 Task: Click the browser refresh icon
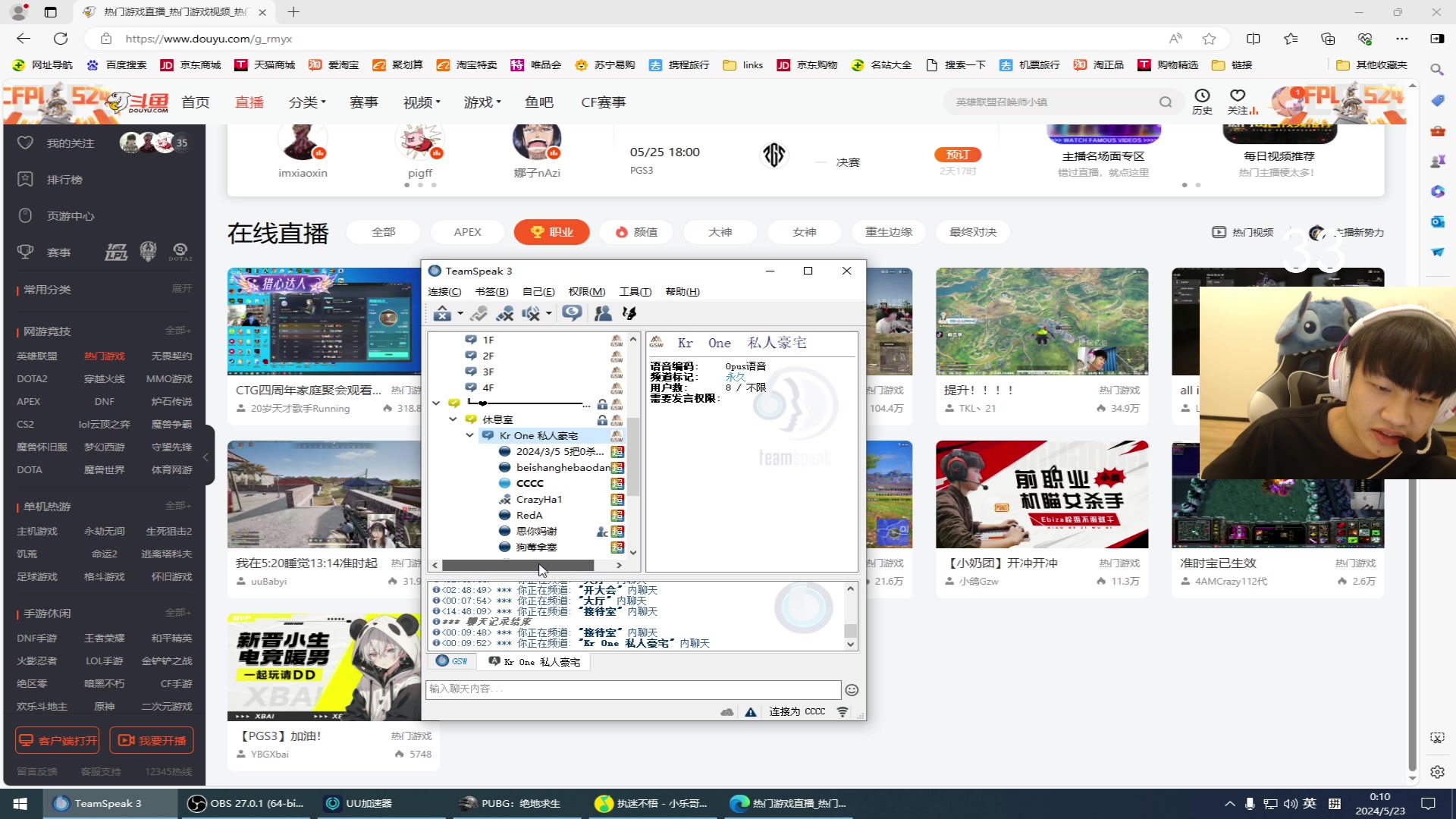61,39
